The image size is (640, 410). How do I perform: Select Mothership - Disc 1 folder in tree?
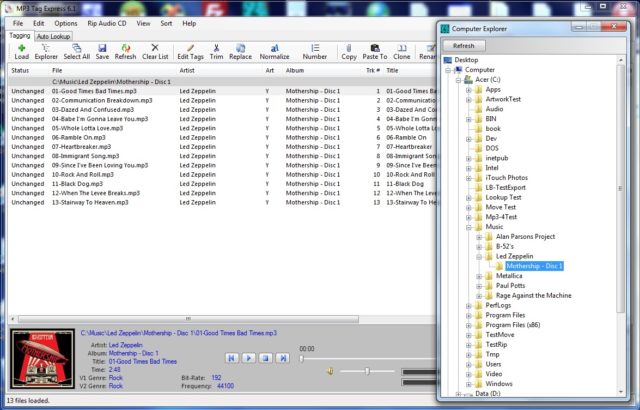pos(534,266)
